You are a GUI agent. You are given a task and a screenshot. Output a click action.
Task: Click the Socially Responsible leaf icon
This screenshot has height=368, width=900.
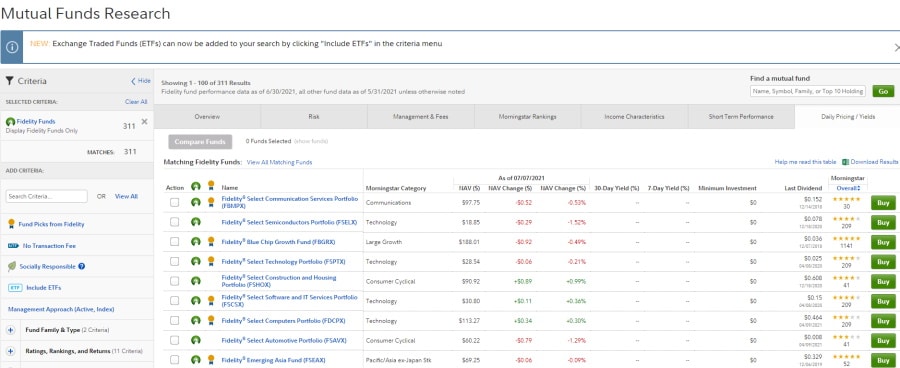click(12, 266)
